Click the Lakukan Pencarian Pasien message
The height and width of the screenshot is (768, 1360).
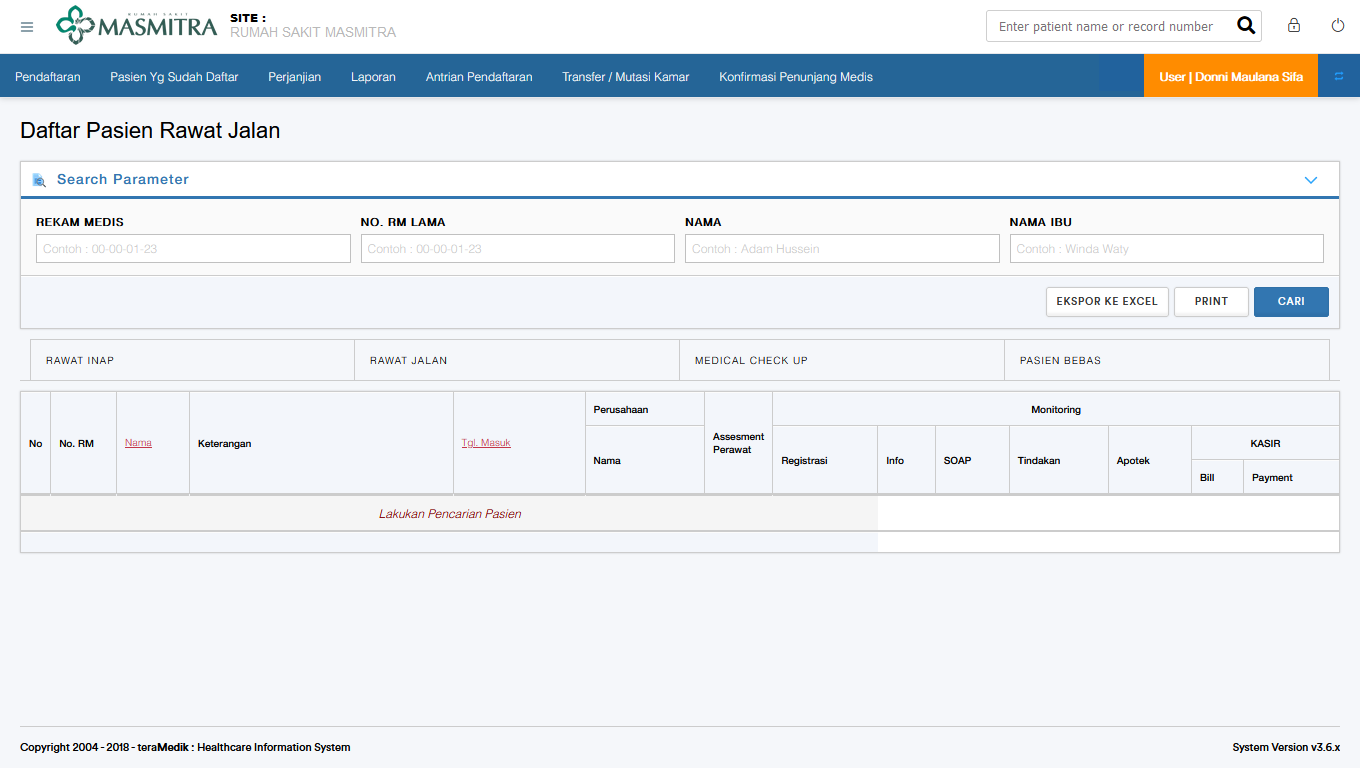[450, 514]
